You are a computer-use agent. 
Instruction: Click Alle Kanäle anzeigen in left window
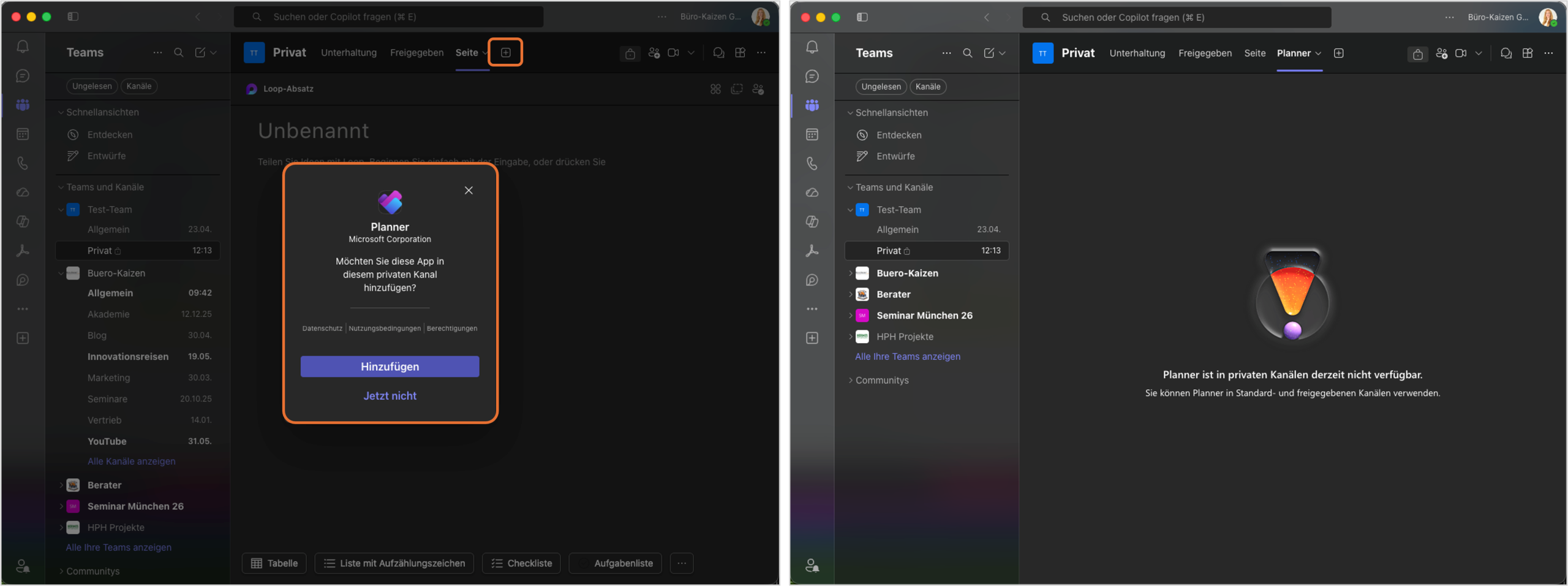132,462
